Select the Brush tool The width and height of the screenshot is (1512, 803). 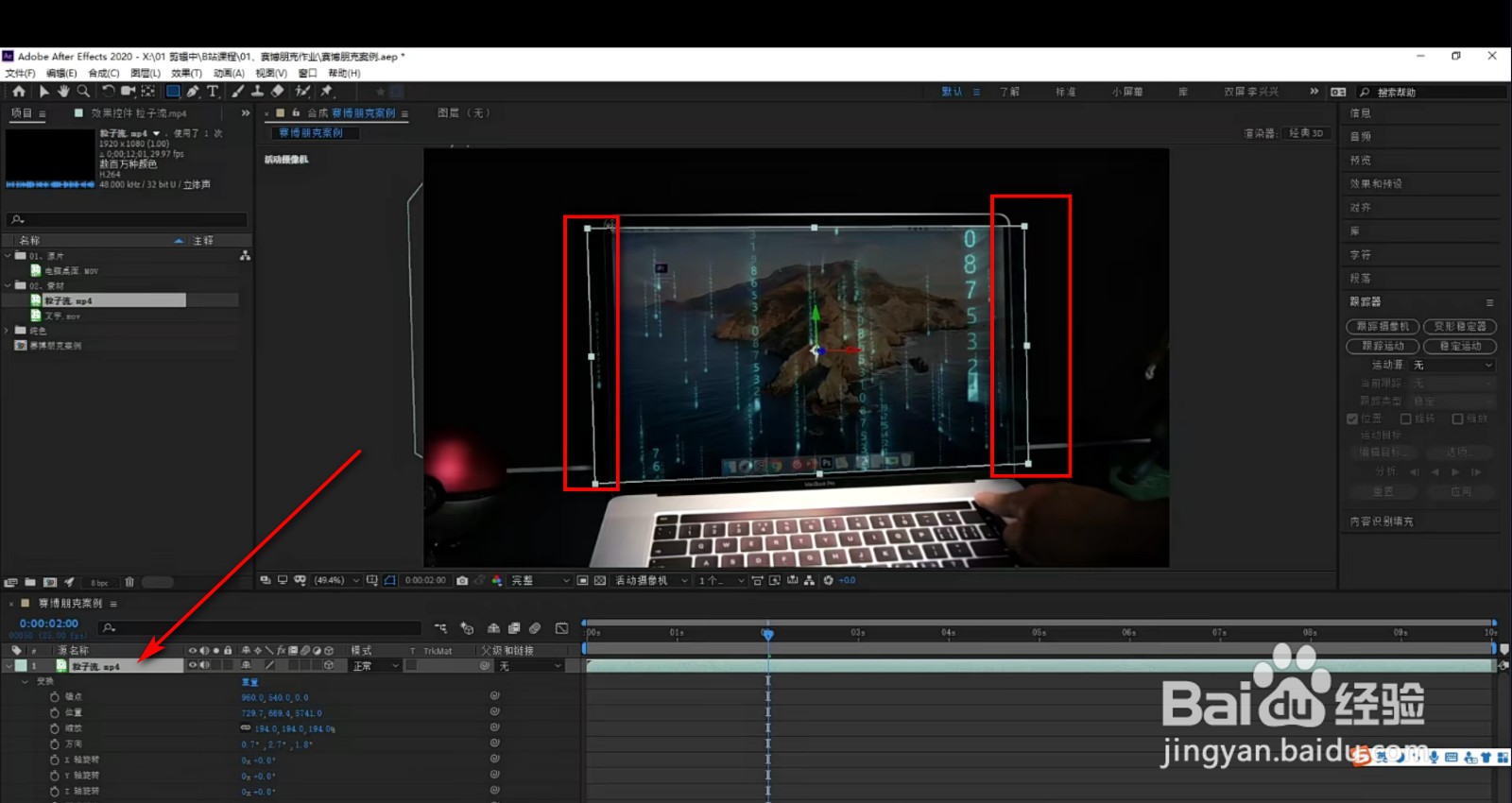coord(237,92)
